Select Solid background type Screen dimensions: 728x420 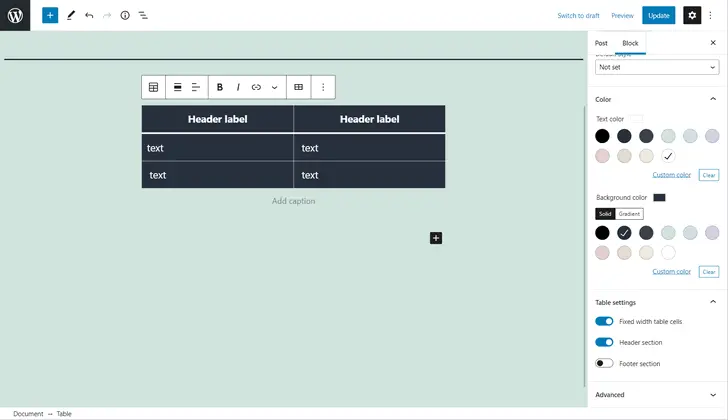click(605, 214)
